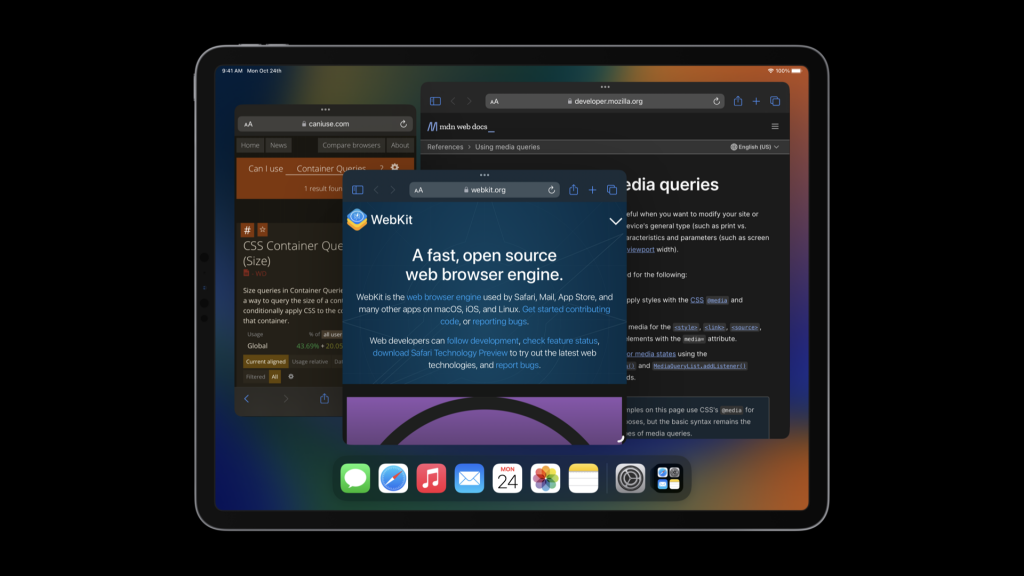Open the "check feature status" link
This screenshot has width=1024, height=576.
560,341
